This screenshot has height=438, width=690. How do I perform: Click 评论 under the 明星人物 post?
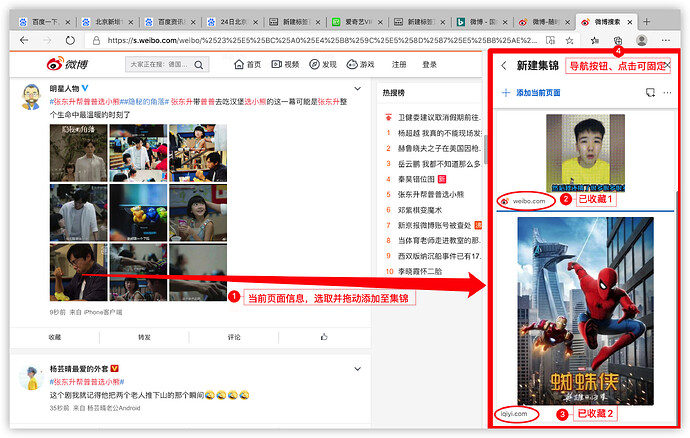(x=234, y=337)
